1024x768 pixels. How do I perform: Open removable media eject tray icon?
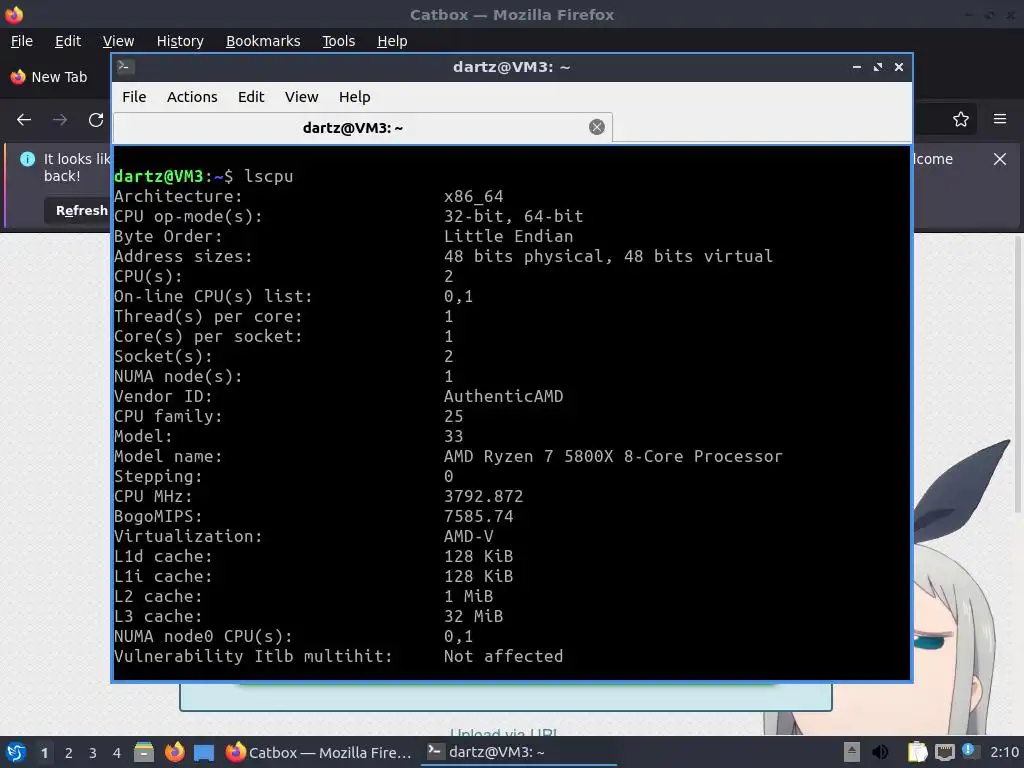[852, 752]
